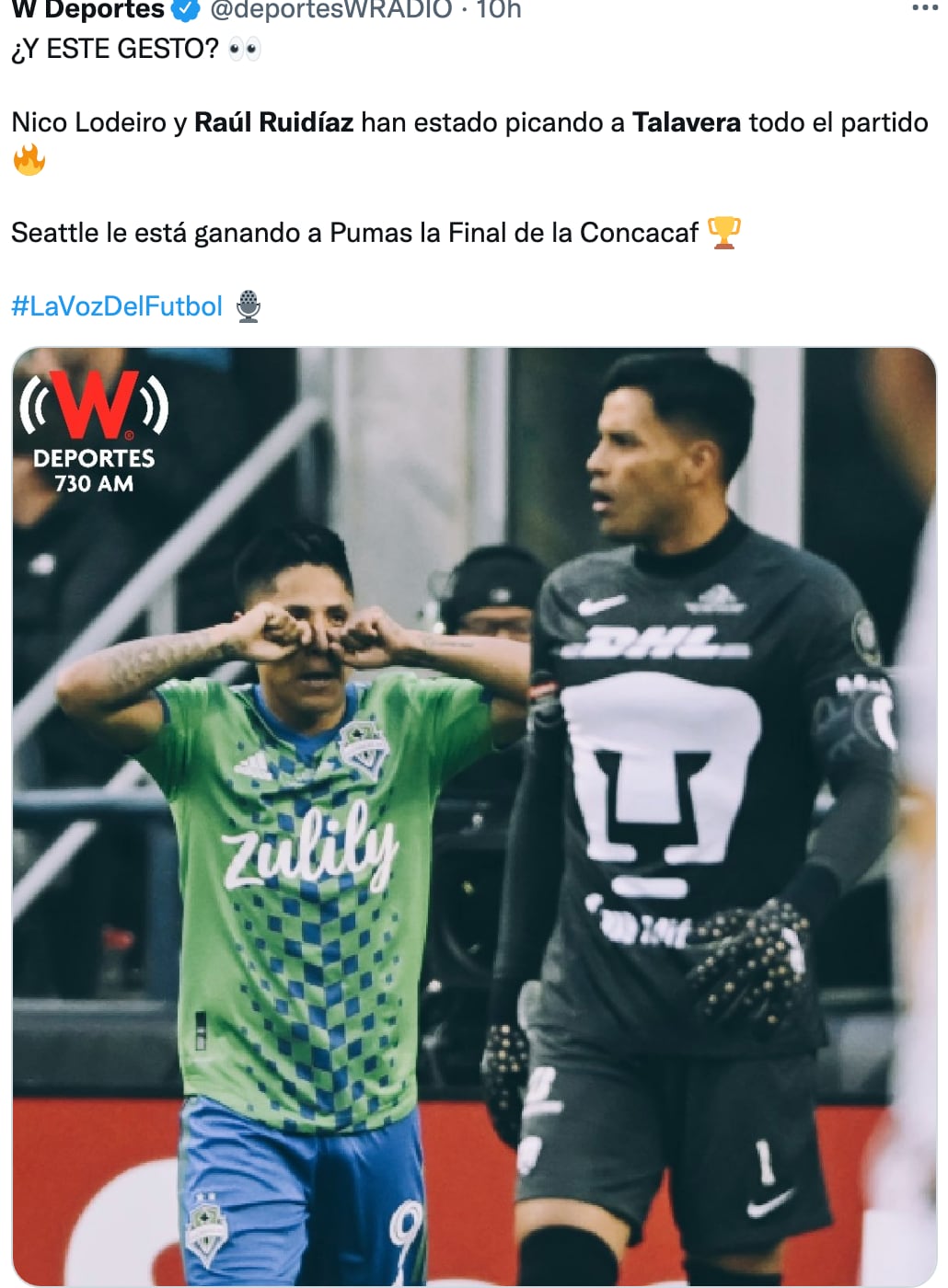Click the eyes emoji after ESTE GESTO
Screen dimensions: 948x1288
pyautogui.click(x=245, y=49)
